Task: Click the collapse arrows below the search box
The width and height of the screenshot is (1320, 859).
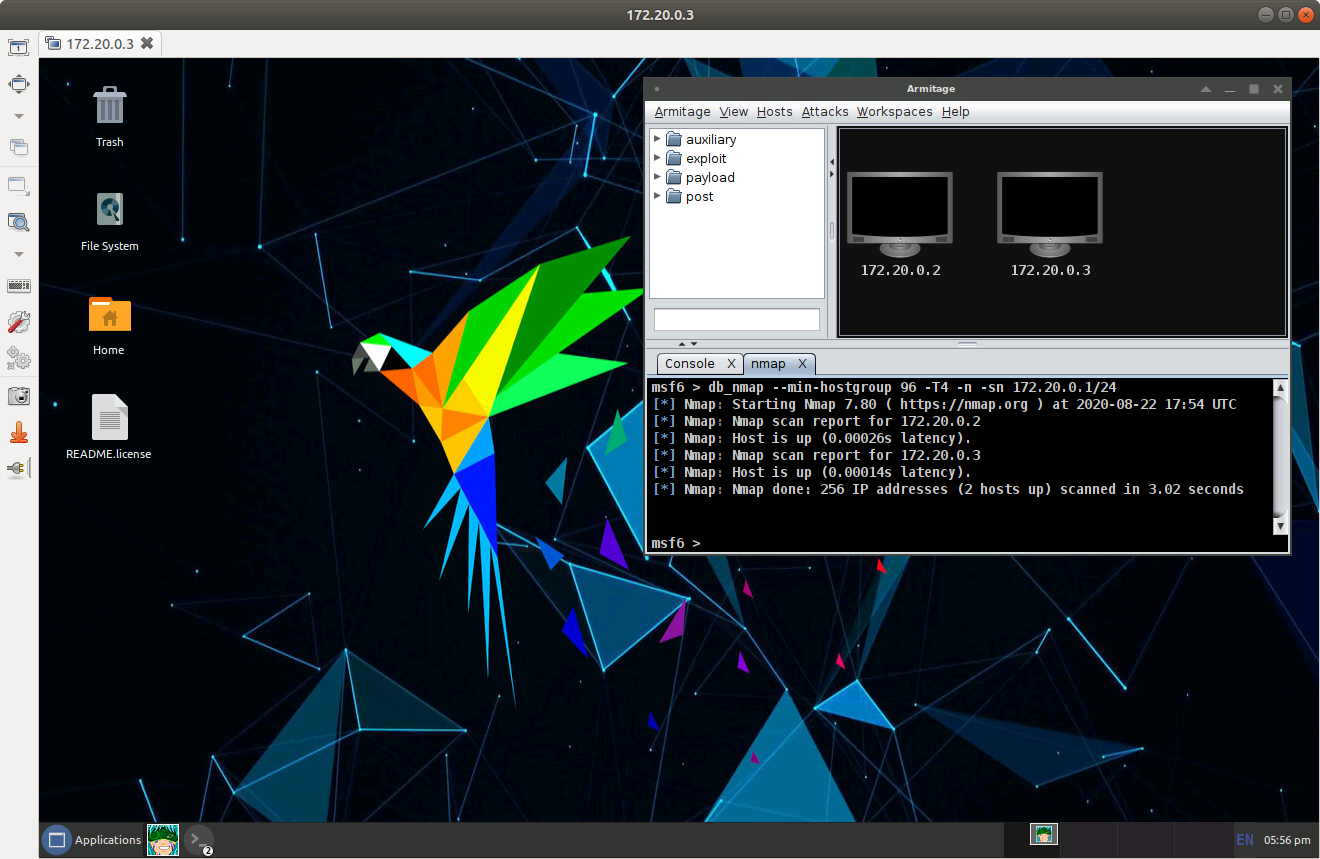Action: tap(688, 344)
